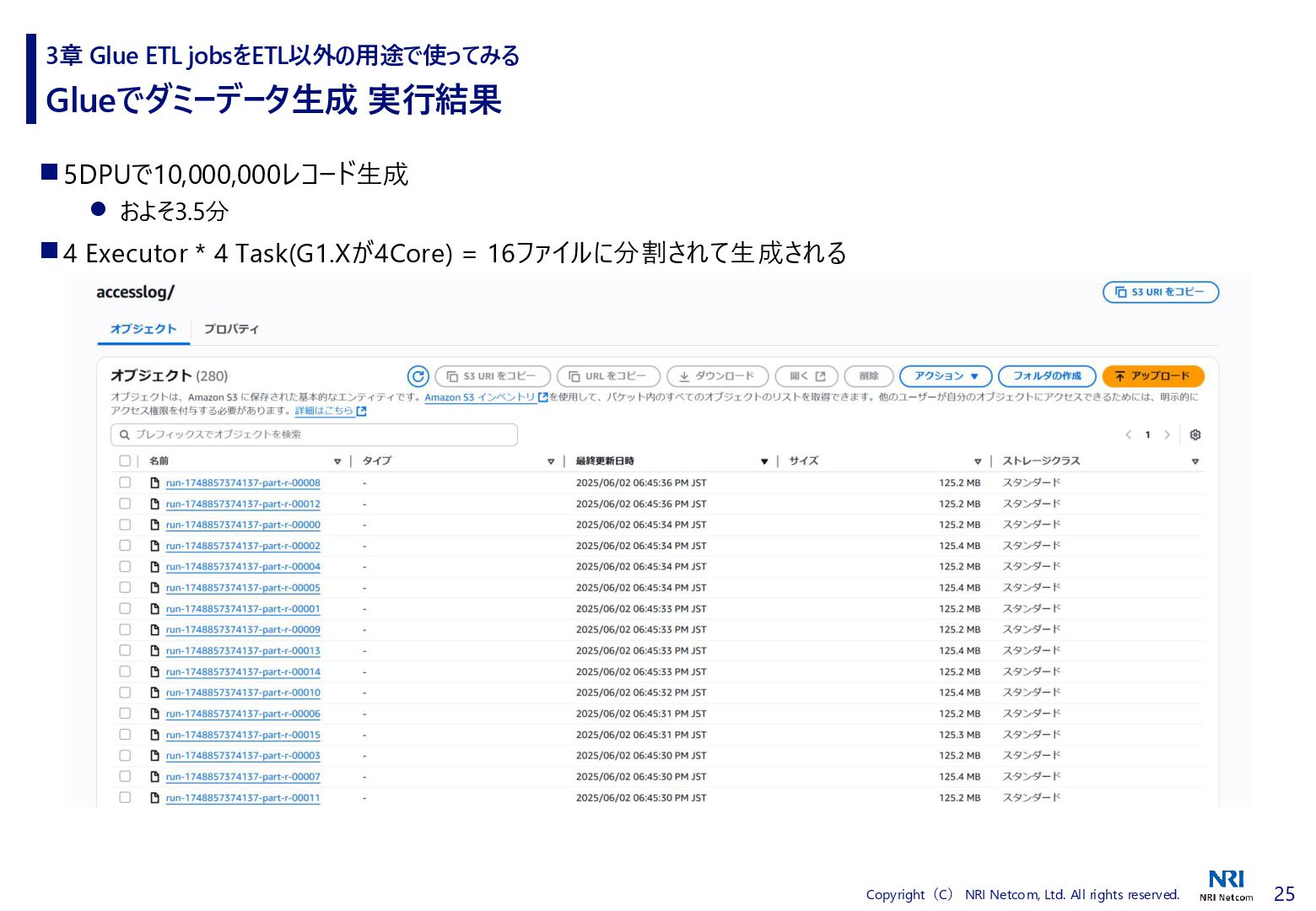1316x911 pixels.
Task: Click page number 1 in pagination
Action: [1147, 434]
